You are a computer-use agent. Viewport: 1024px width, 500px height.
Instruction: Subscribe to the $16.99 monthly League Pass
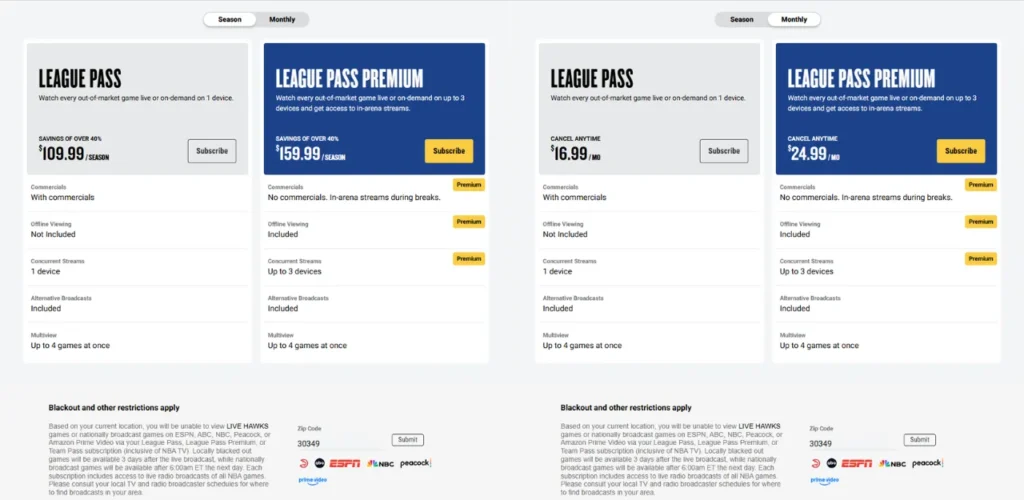click(724, 151)
